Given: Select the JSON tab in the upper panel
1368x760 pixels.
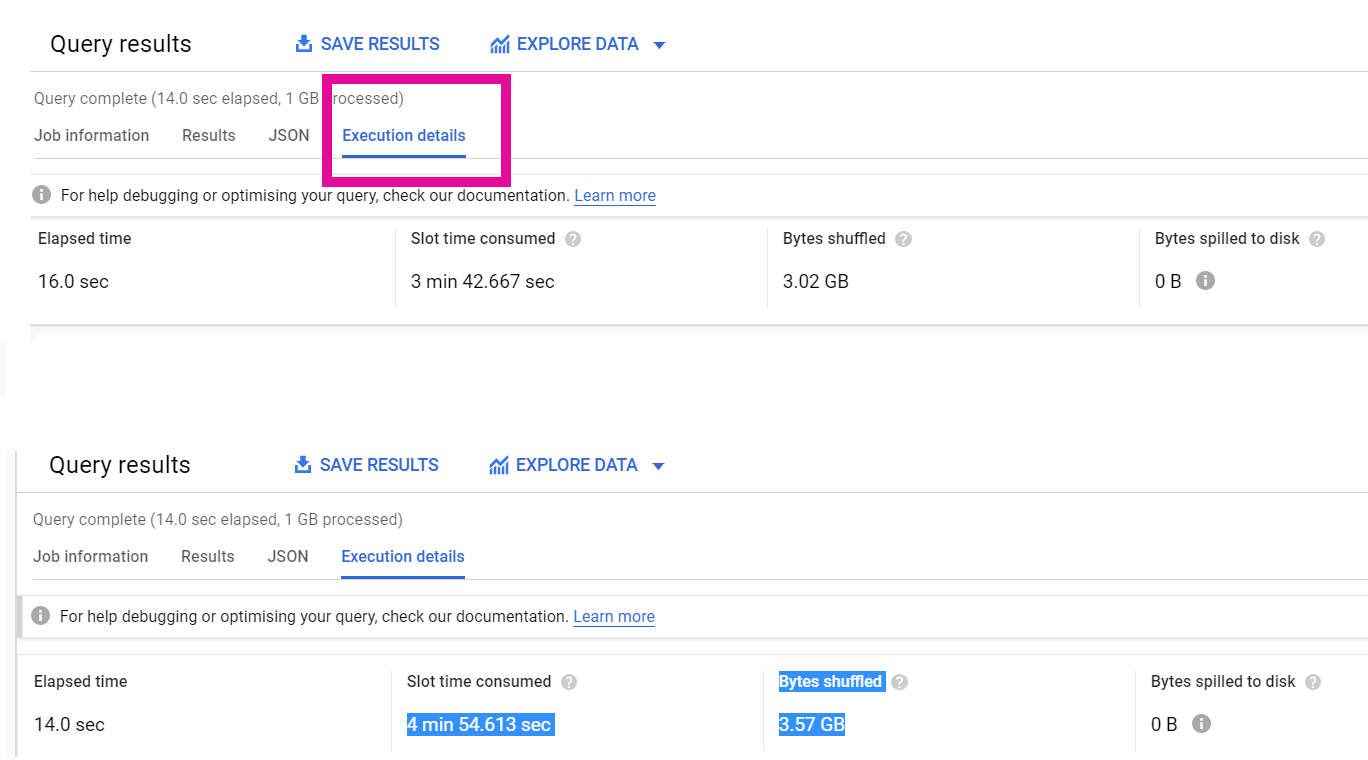Looking at the screenshot, I should [x=289, y=135].
